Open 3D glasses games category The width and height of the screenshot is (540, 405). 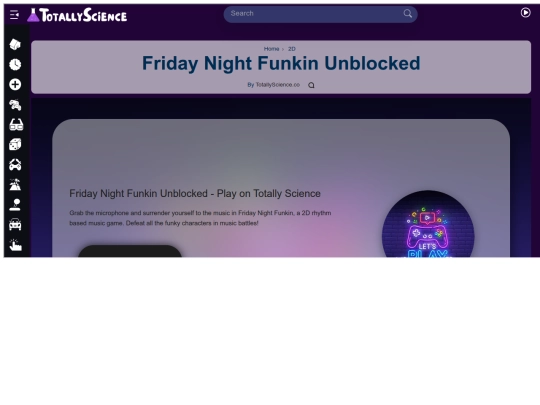tap(16, 125)
